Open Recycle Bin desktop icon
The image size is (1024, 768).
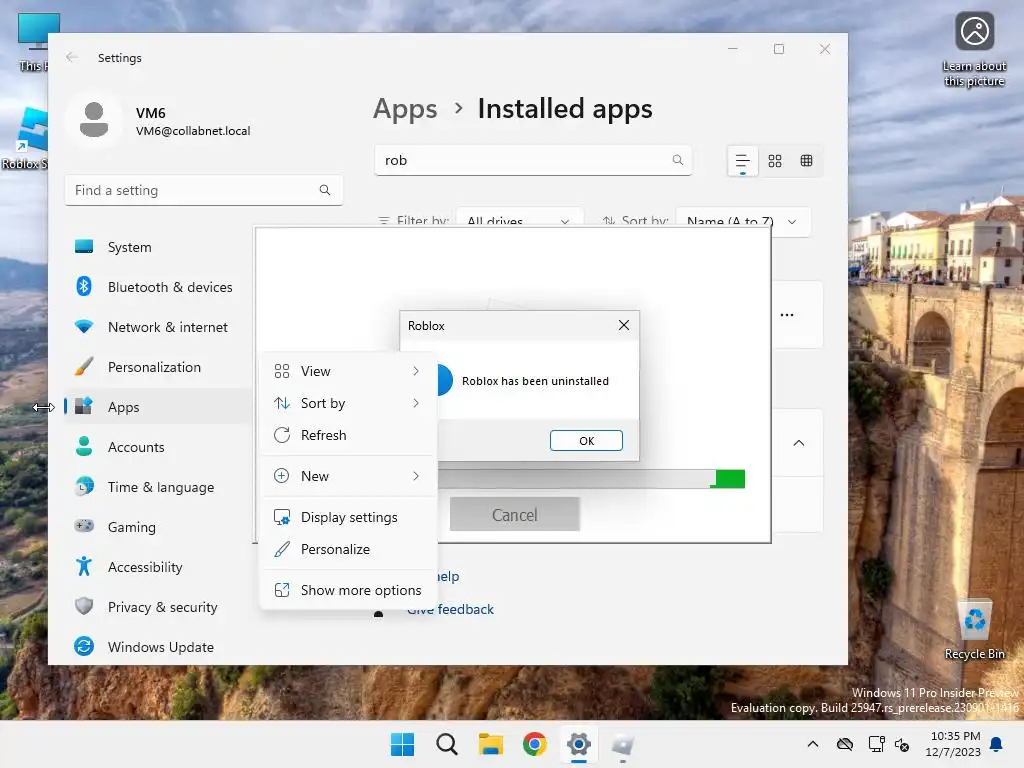pos(974,630)
